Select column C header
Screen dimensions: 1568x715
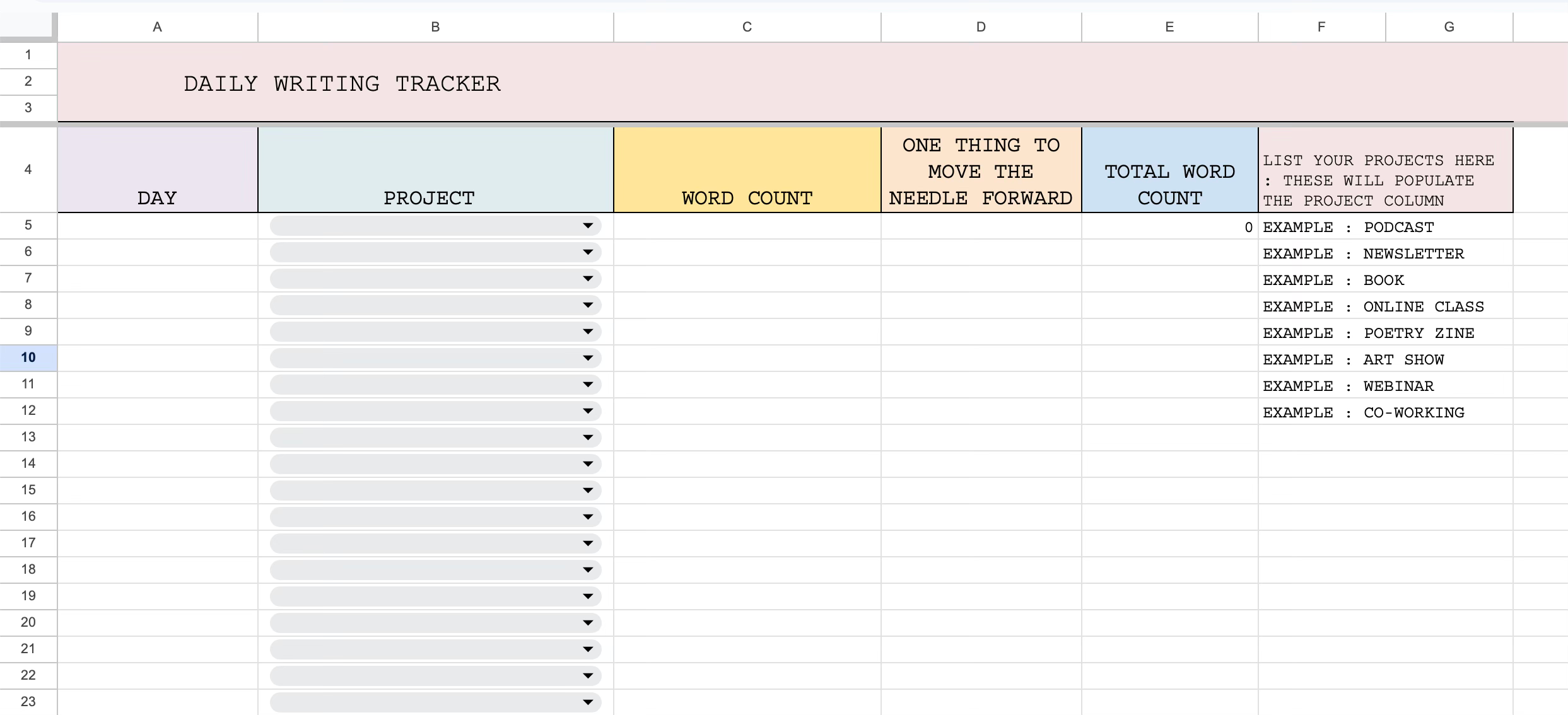click(x=747, y=27)
